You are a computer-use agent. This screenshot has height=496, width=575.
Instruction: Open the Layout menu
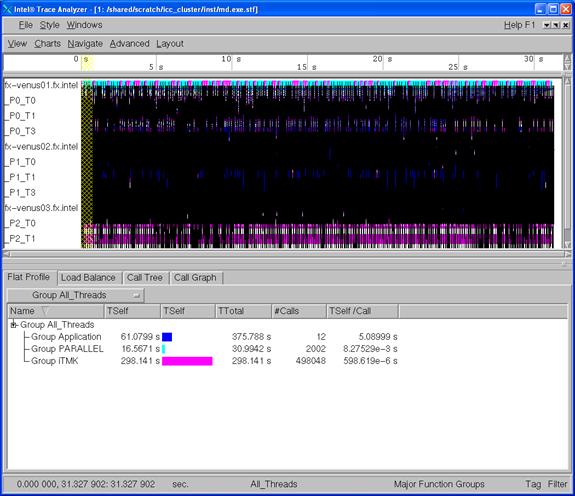tap(170, 44)
